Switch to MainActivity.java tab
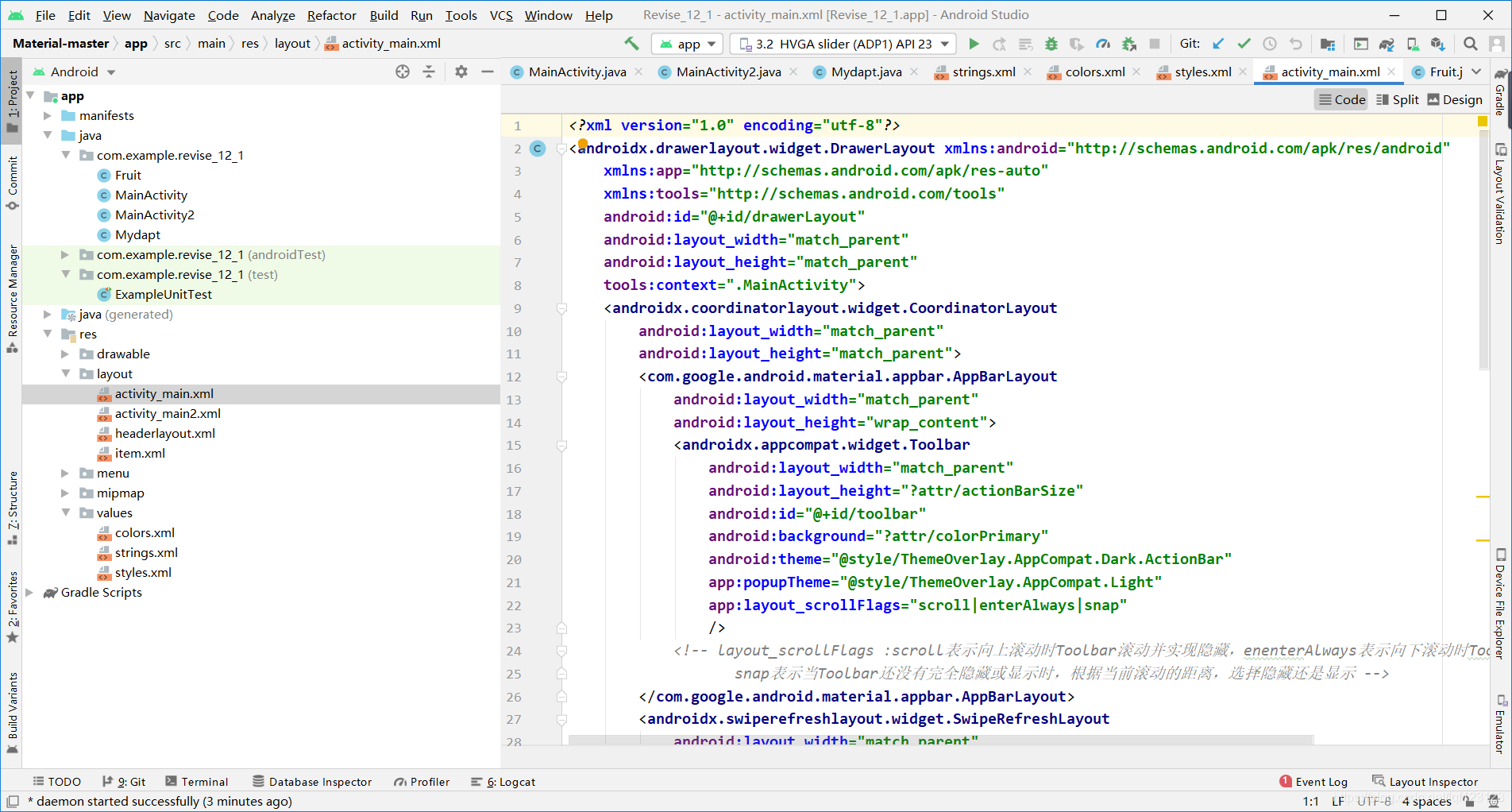This screenshot has width=1512, height=812. [x=577, y=72]
